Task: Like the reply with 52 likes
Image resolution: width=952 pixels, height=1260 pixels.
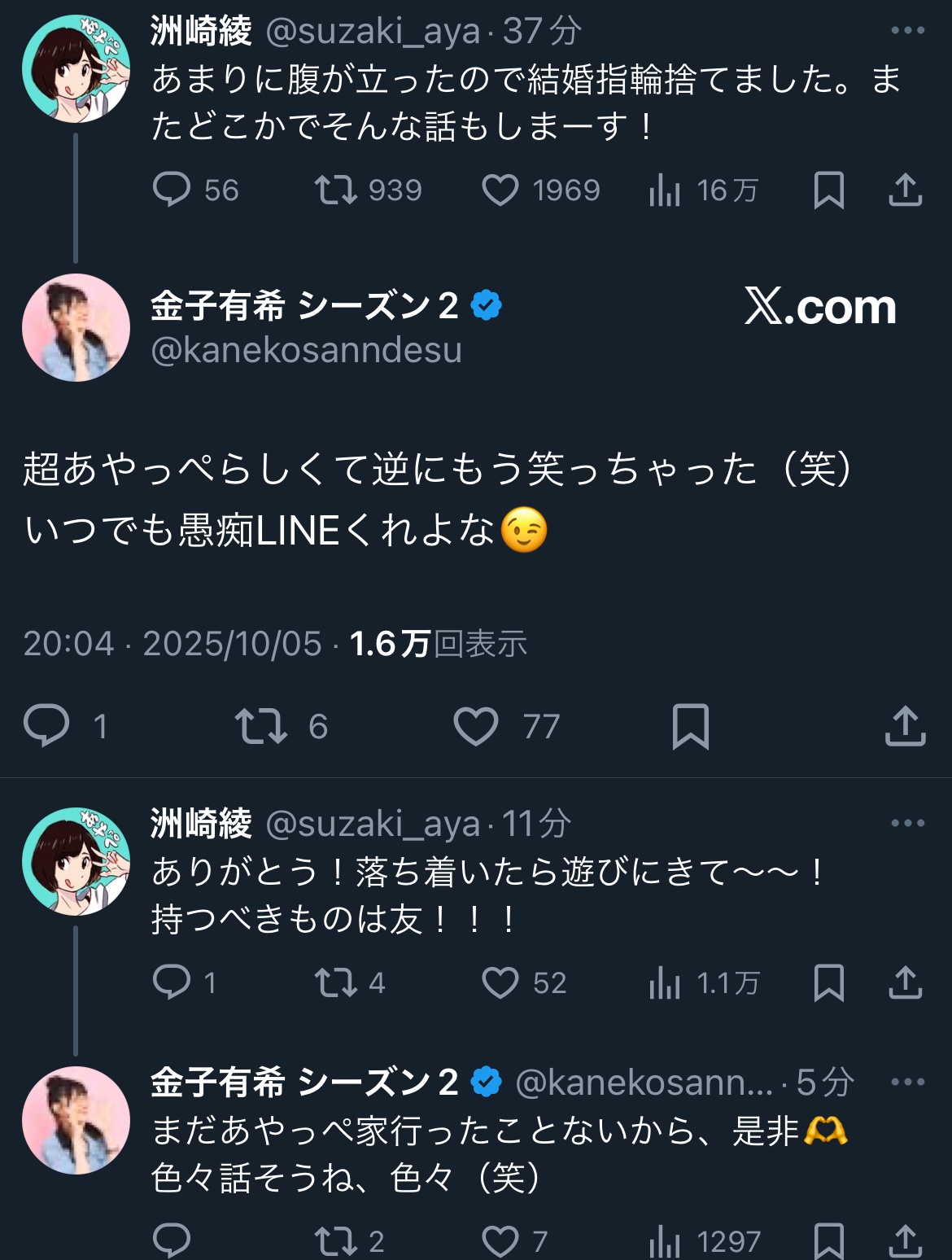Action: (500, 983)
